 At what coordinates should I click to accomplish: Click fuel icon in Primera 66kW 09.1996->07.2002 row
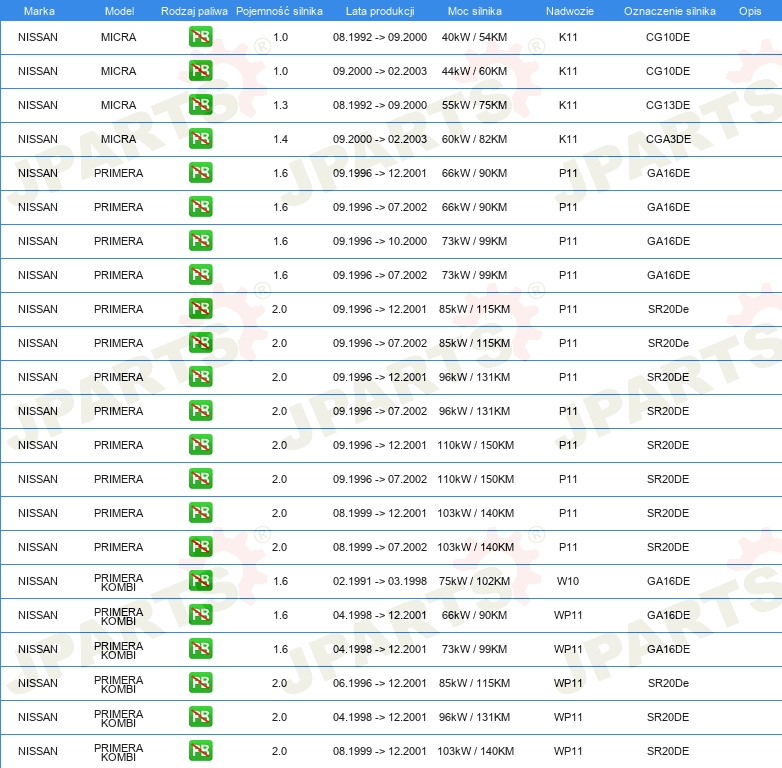[200, 206]
